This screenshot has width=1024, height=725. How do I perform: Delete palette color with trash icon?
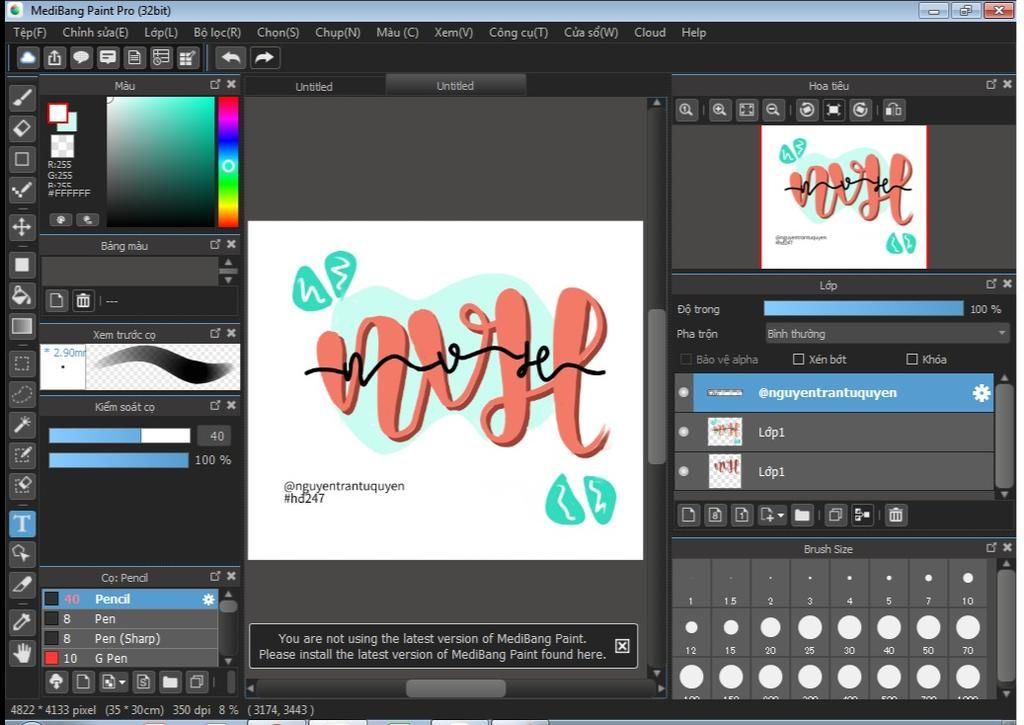pyautogui.click(x=83, y=300)
